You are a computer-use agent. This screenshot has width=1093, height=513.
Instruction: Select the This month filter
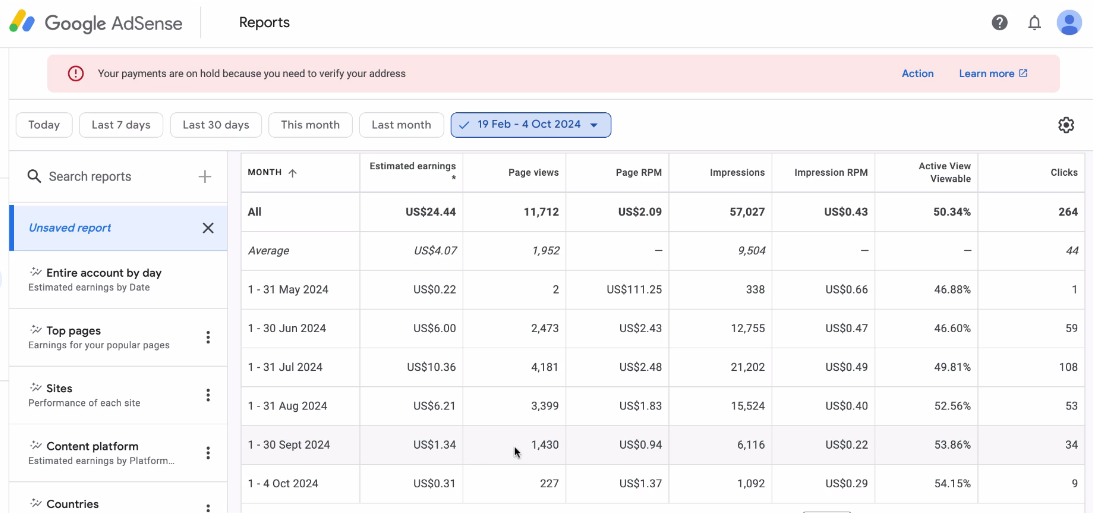310,125
